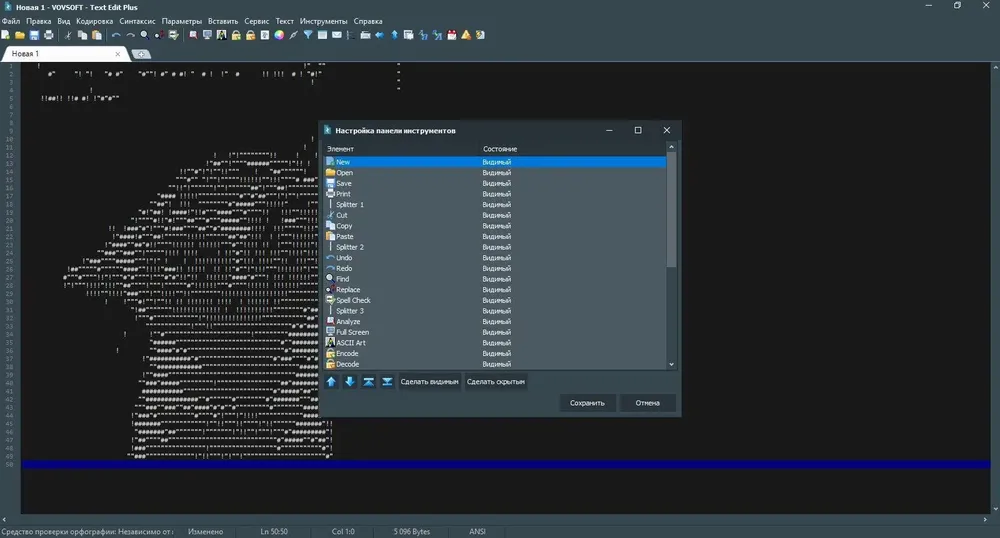Click the Сохранить button

click(587, 403)
